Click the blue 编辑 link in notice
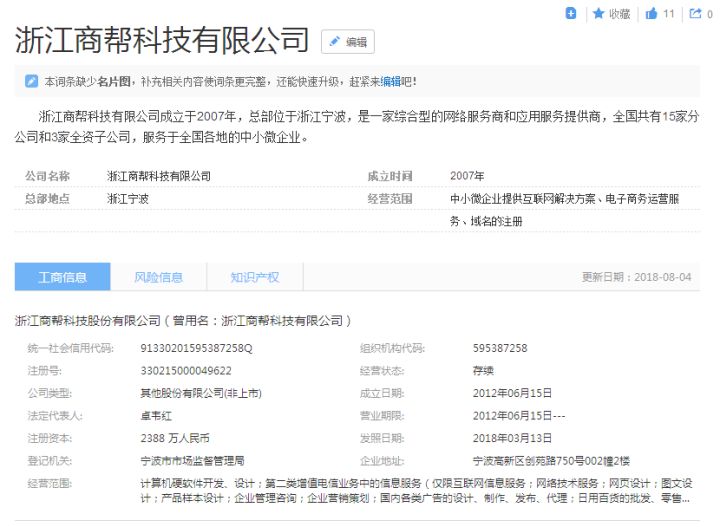The width and height of the screenshot is (720, 527). [x=389, y=81]
